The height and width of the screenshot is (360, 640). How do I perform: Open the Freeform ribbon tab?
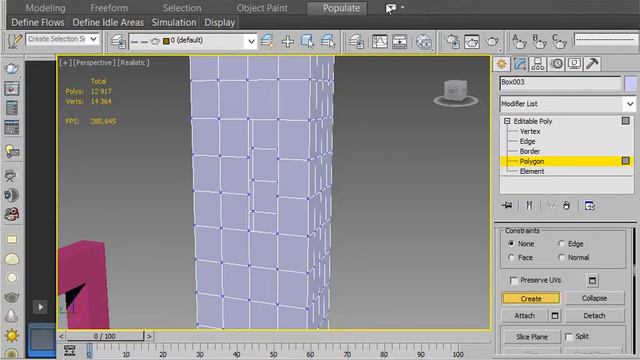coord(109,8)
